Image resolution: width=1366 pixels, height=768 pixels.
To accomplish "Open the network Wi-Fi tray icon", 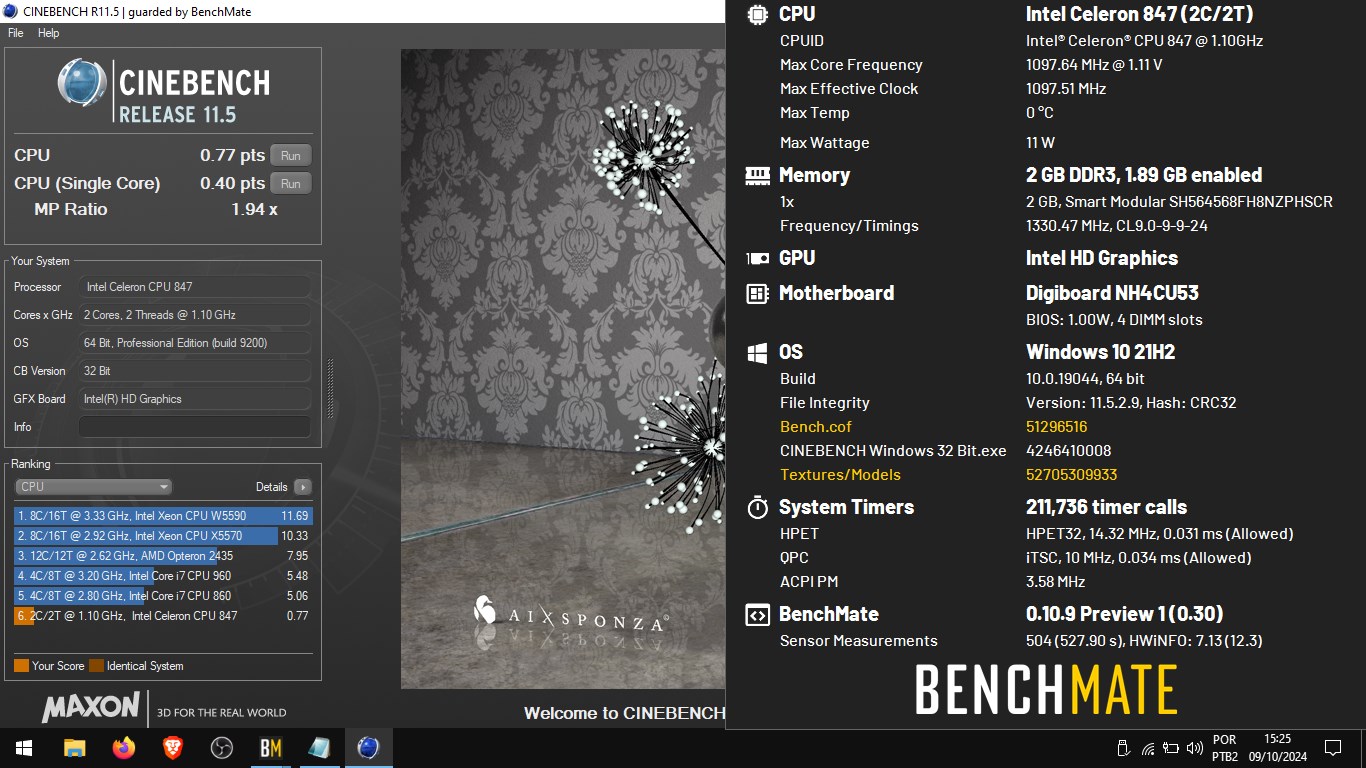I will pos(1148,748).
